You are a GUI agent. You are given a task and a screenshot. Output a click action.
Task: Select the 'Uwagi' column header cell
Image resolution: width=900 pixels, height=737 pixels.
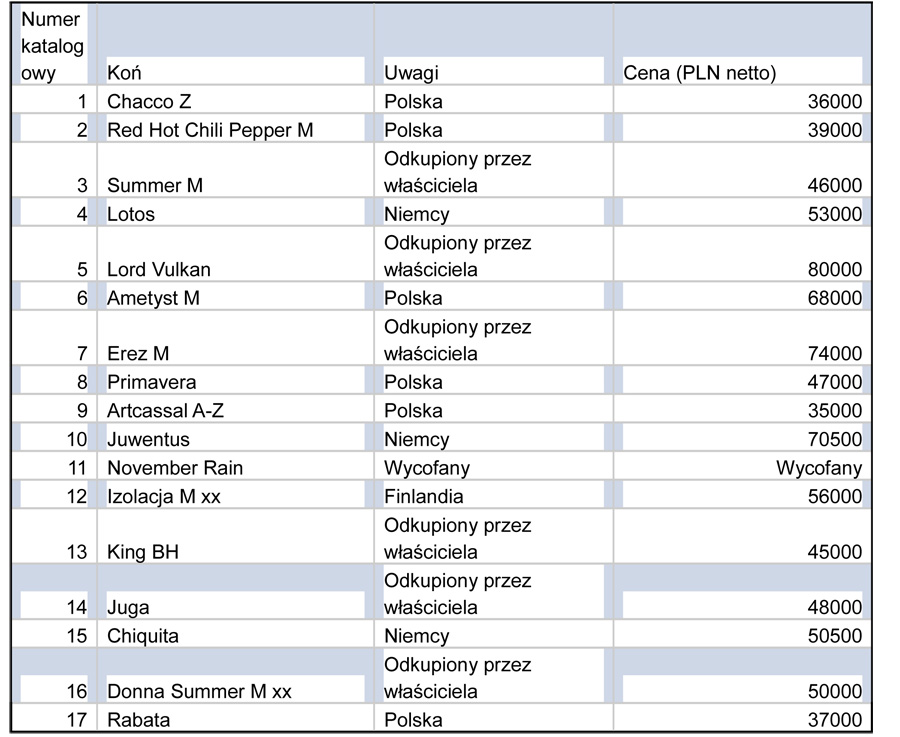pos(411,72)
